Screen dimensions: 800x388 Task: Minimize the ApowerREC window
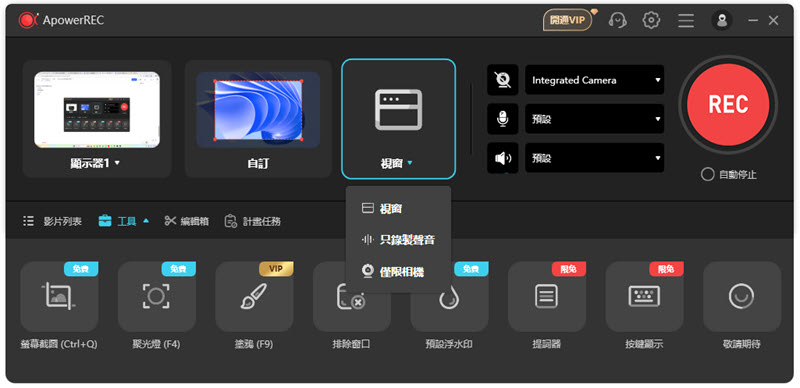(x=753, y=20)
